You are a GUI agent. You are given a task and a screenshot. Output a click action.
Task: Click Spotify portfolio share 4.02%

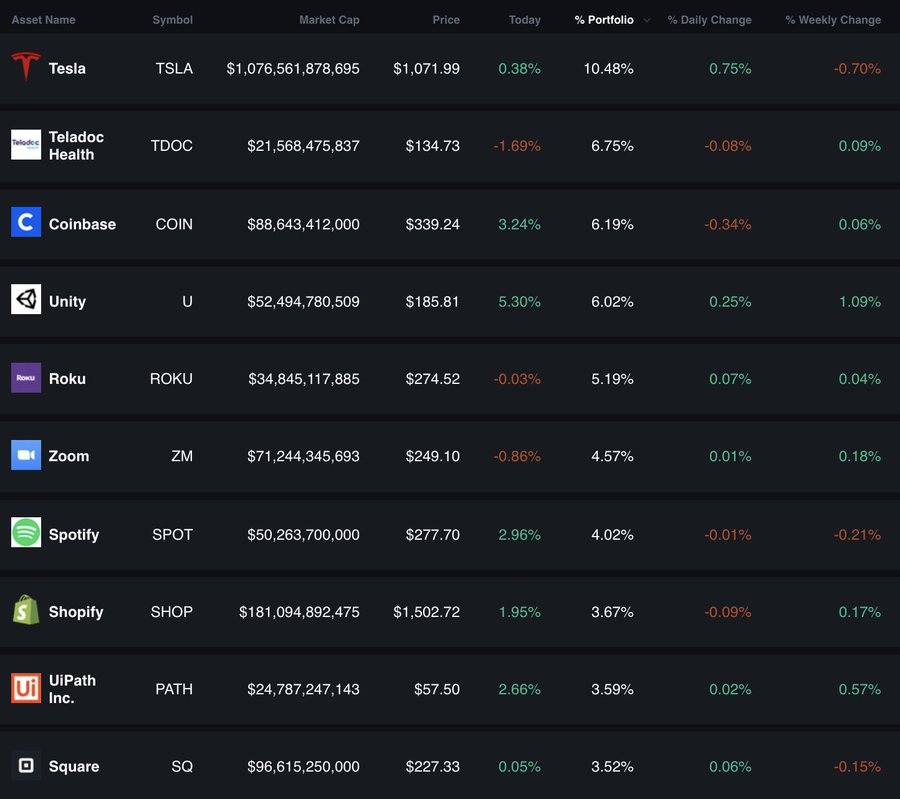(x=612, y=534)
